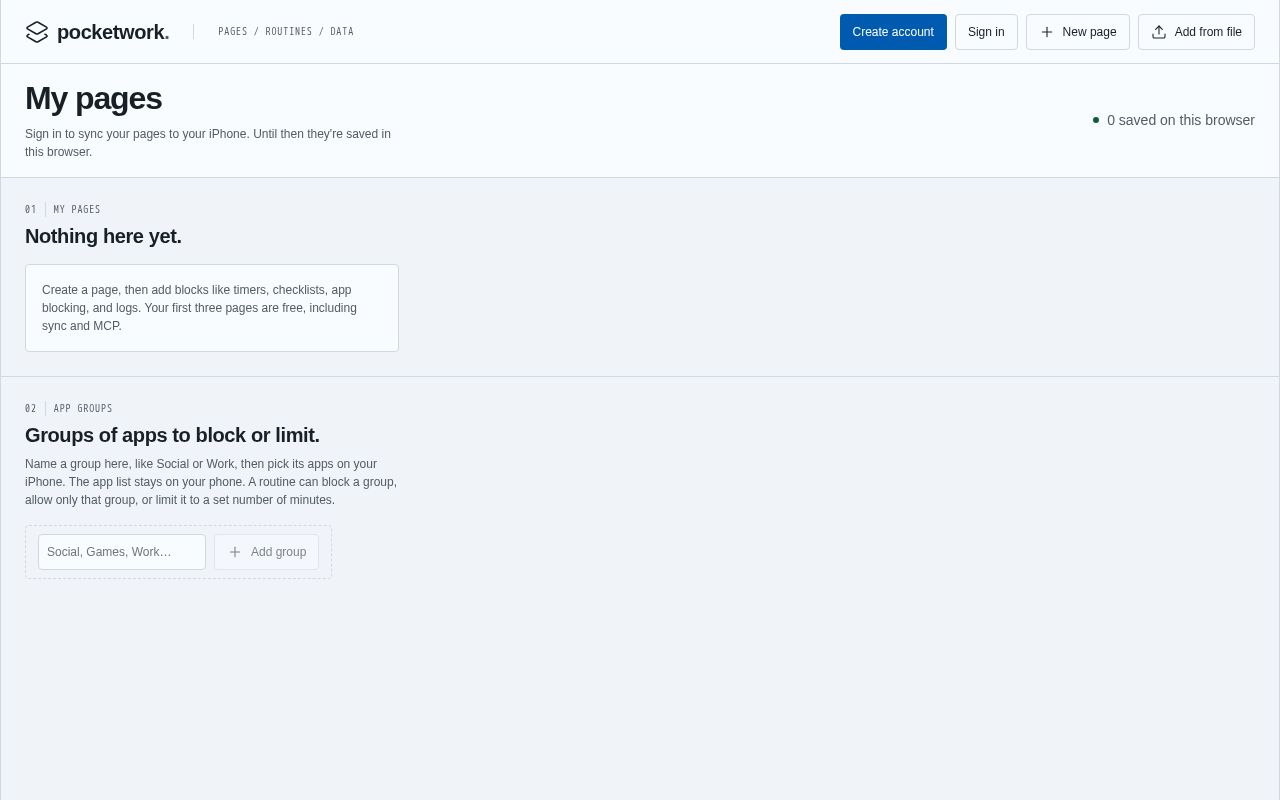Go to the ROUTINES nav item
This screenshot has width=1280, height=800.
pyautogui.click(x=289, y=32)
